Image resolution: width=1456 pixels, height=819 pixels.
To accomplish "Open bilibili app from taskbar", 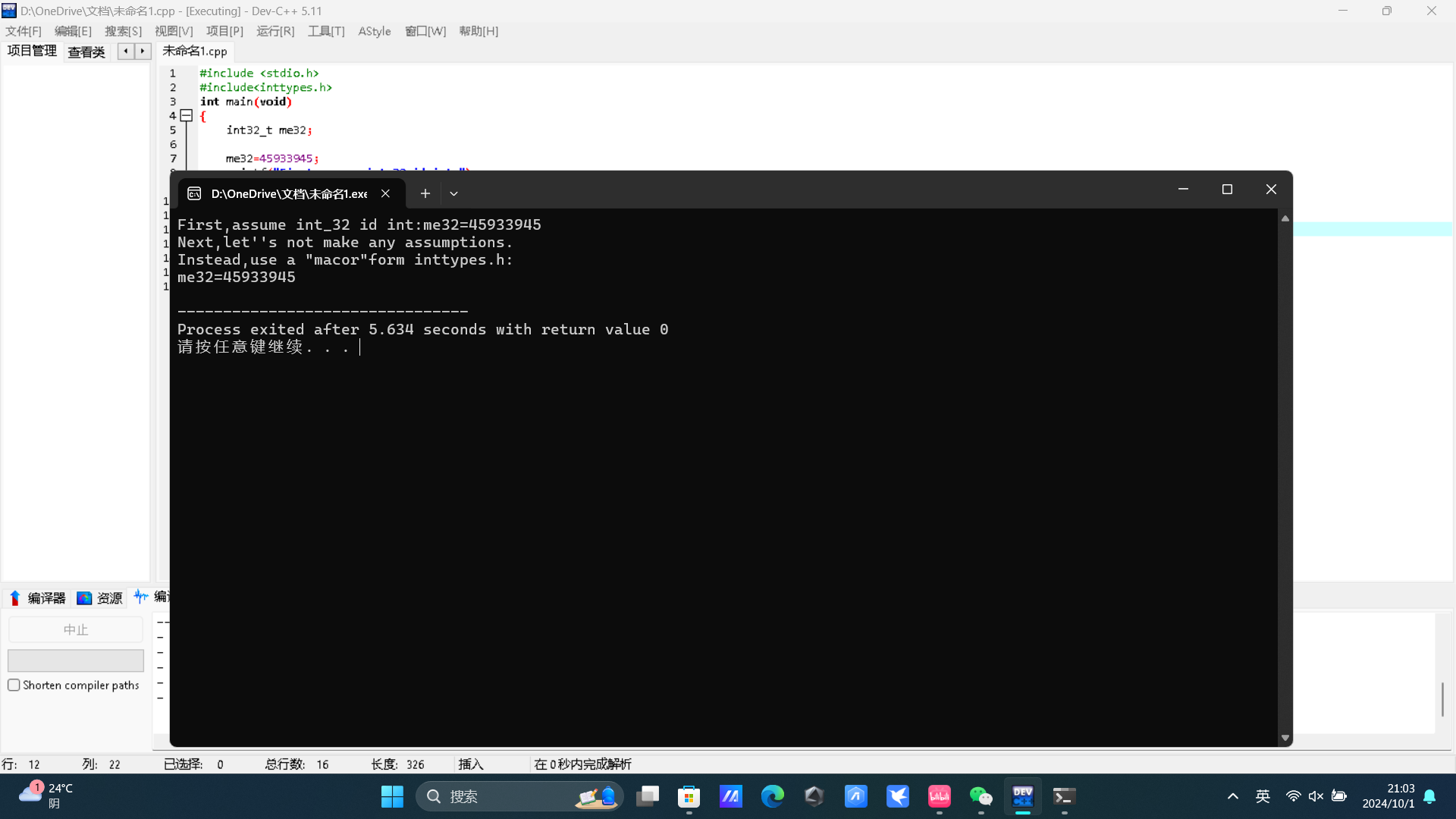I will [x=939, y=796].
